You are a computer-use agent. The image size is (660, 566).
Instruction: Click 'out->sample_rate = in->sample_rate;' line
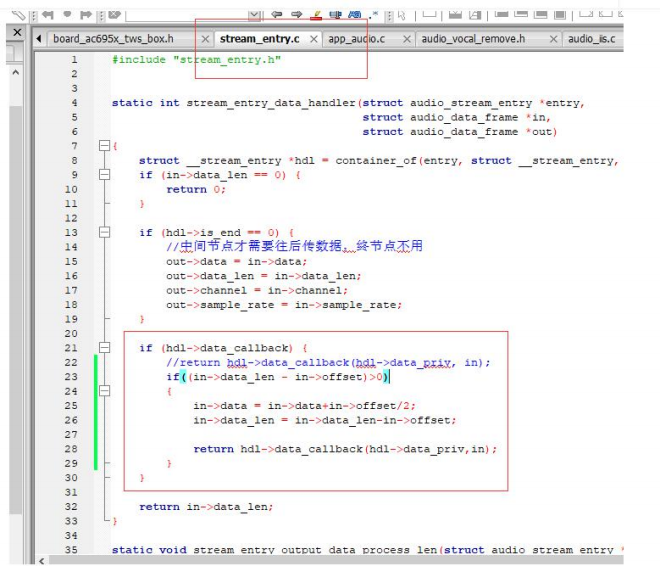pos(284,305)
